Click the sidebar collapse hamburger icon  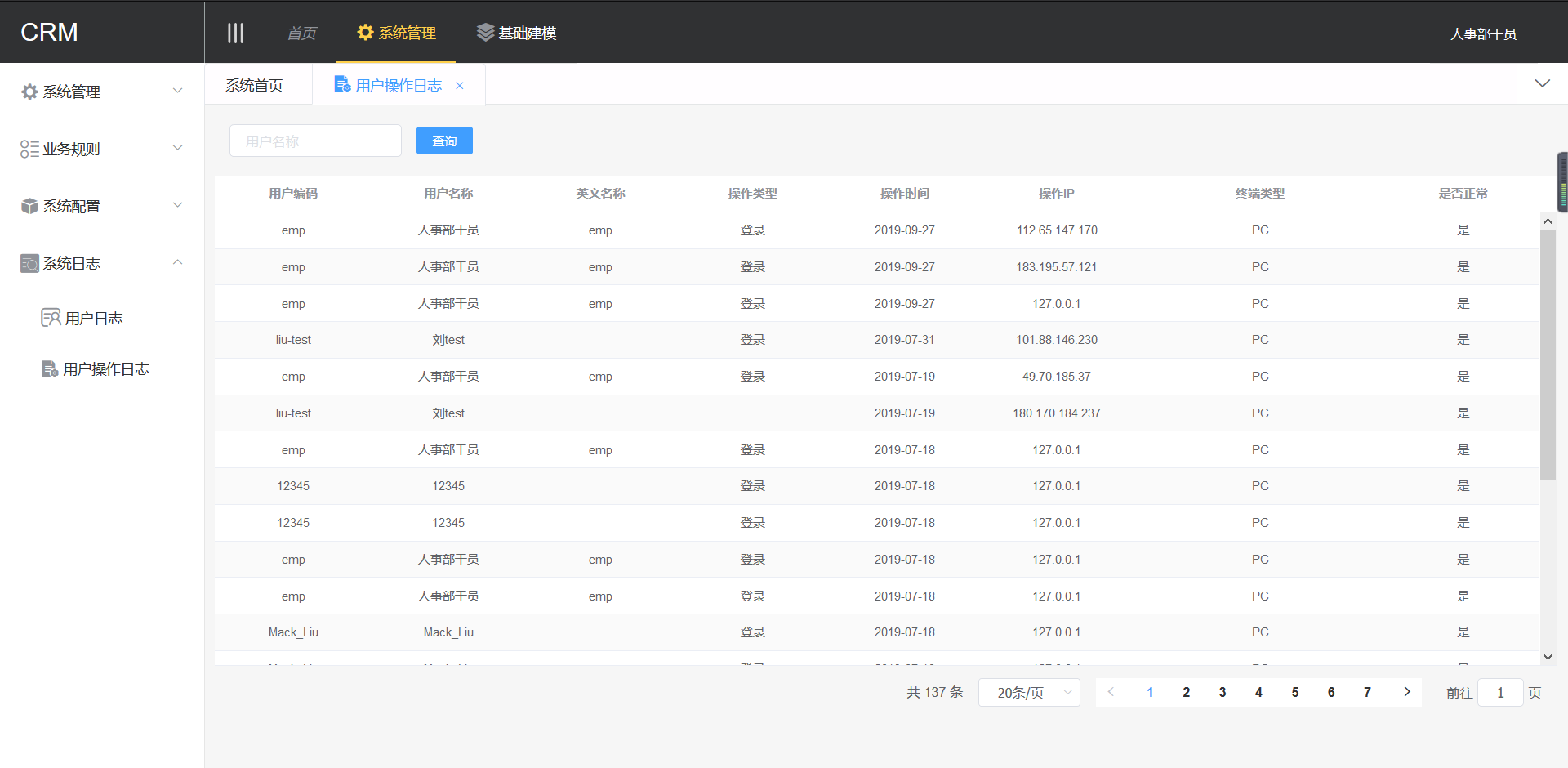[235, 33]
